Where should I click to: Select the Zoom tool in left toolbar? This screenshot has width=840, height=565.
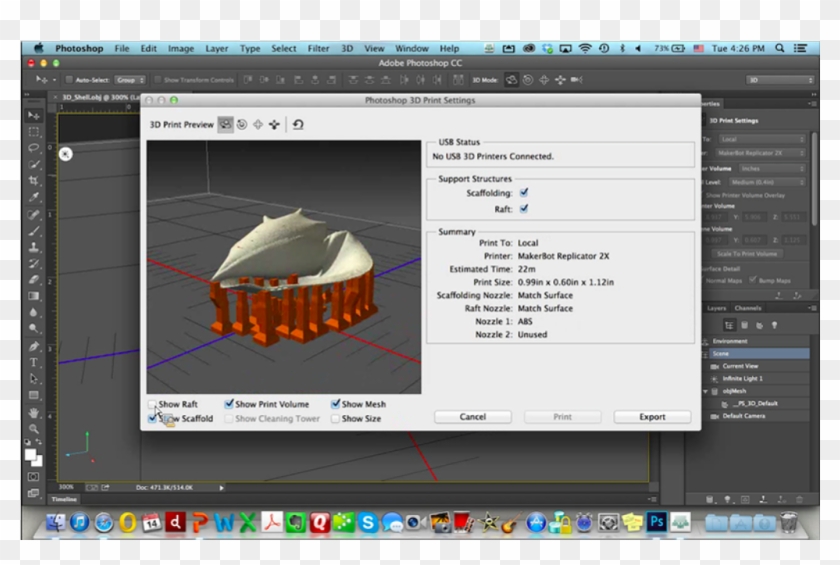(34, 429)
